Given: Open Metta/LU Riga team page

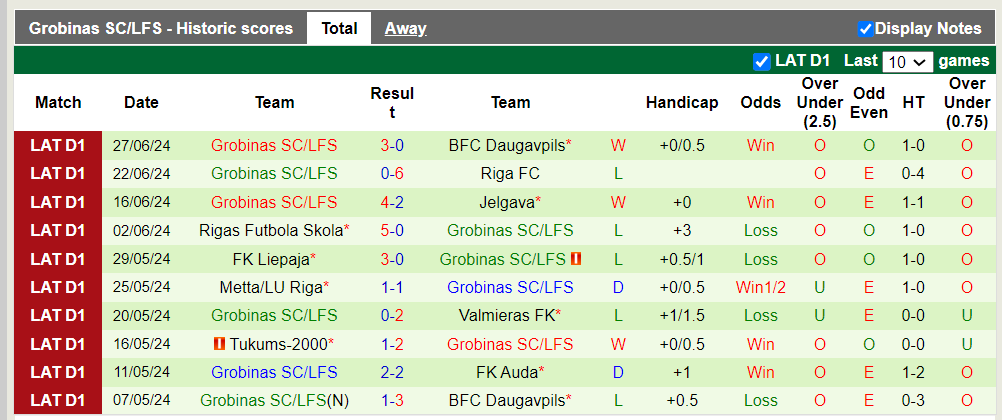Looking at the screenshot, I should coord(271,287).
